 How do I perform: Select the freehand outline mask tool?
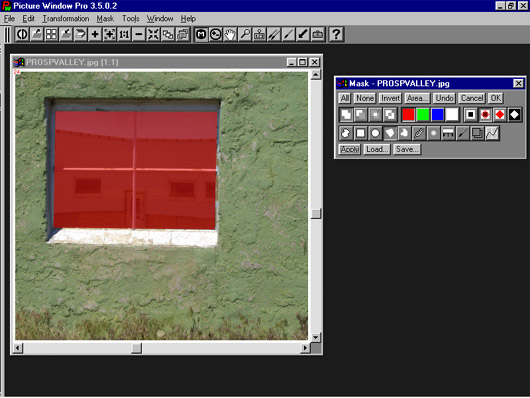point(346,133)
